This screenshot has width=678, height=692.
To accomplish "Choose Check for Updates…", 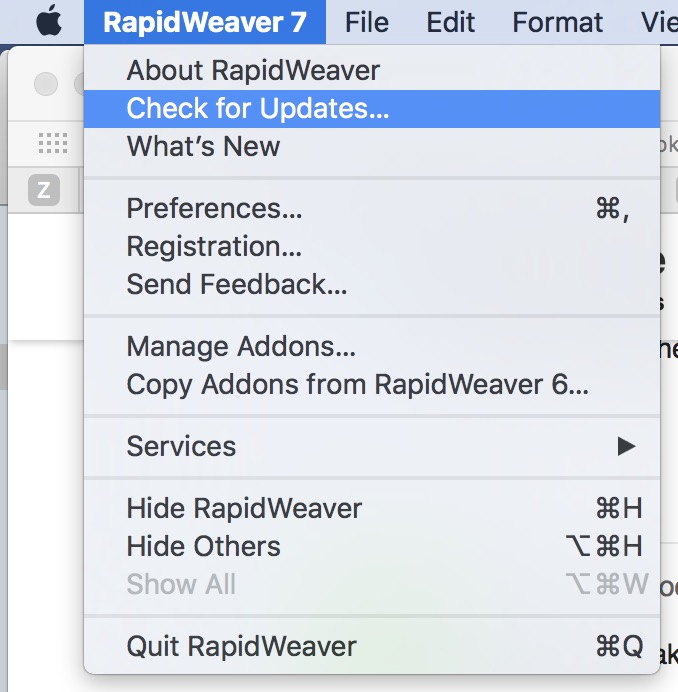I will [x=372, y=109].
